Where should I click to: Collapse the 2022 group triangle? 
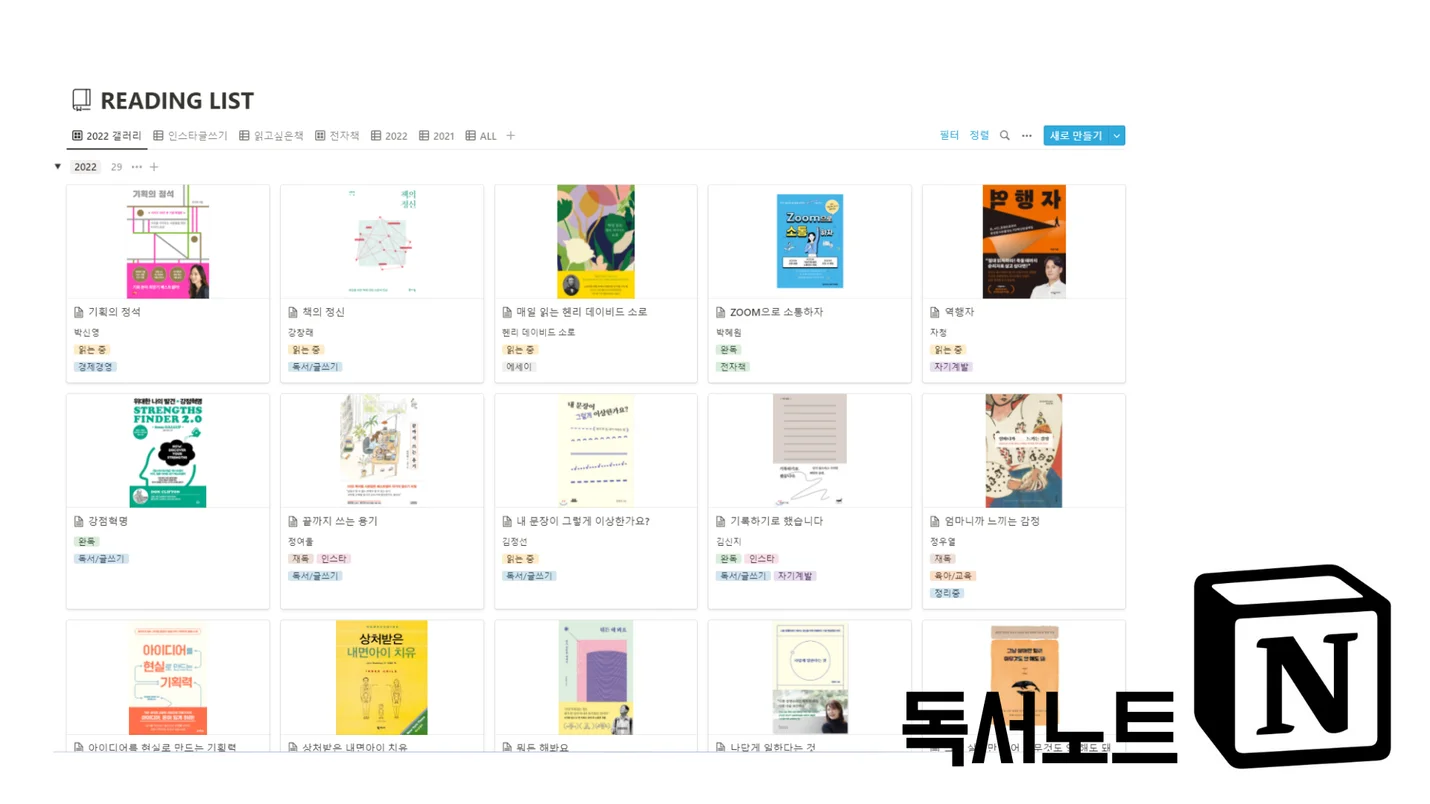[x=58, y=167]
